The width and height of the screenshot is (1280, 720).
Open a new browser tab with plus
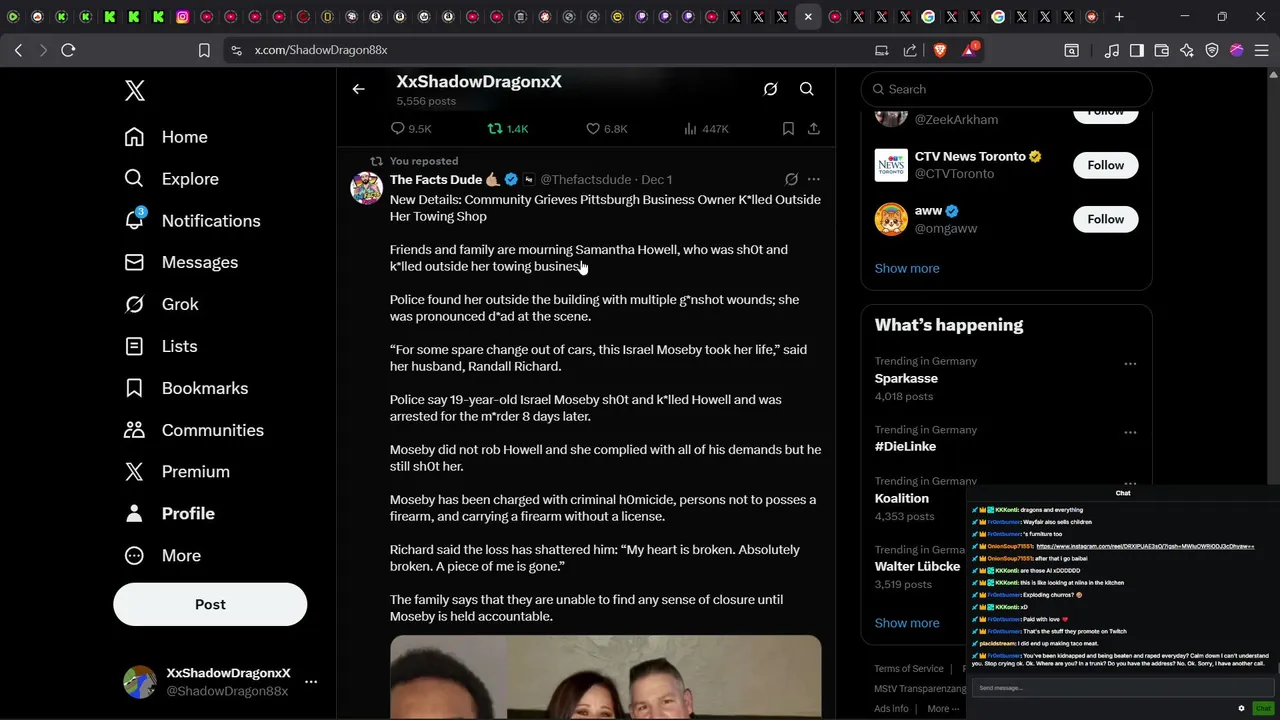[1119, 16]
